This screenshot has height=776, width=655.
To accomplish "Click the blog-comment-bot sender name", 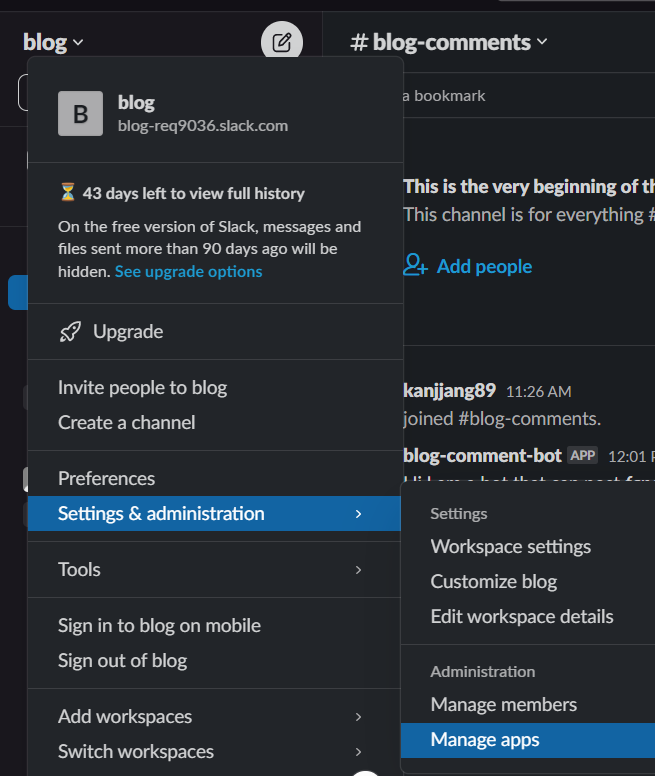I will pos(482,455).
